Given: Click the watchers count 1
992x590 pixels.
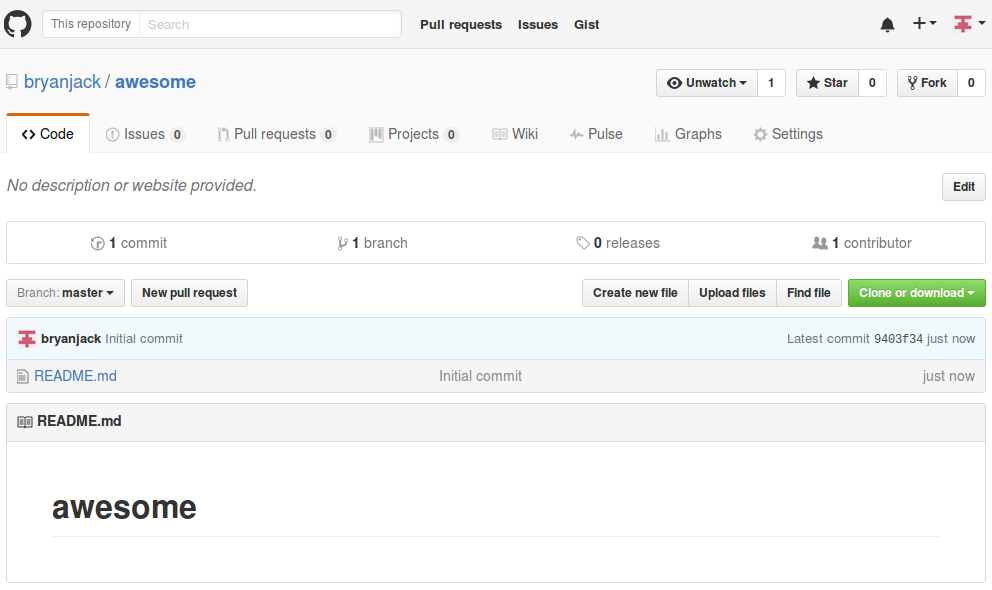Looking at the screenshot, I should click(x=771, y=83).
